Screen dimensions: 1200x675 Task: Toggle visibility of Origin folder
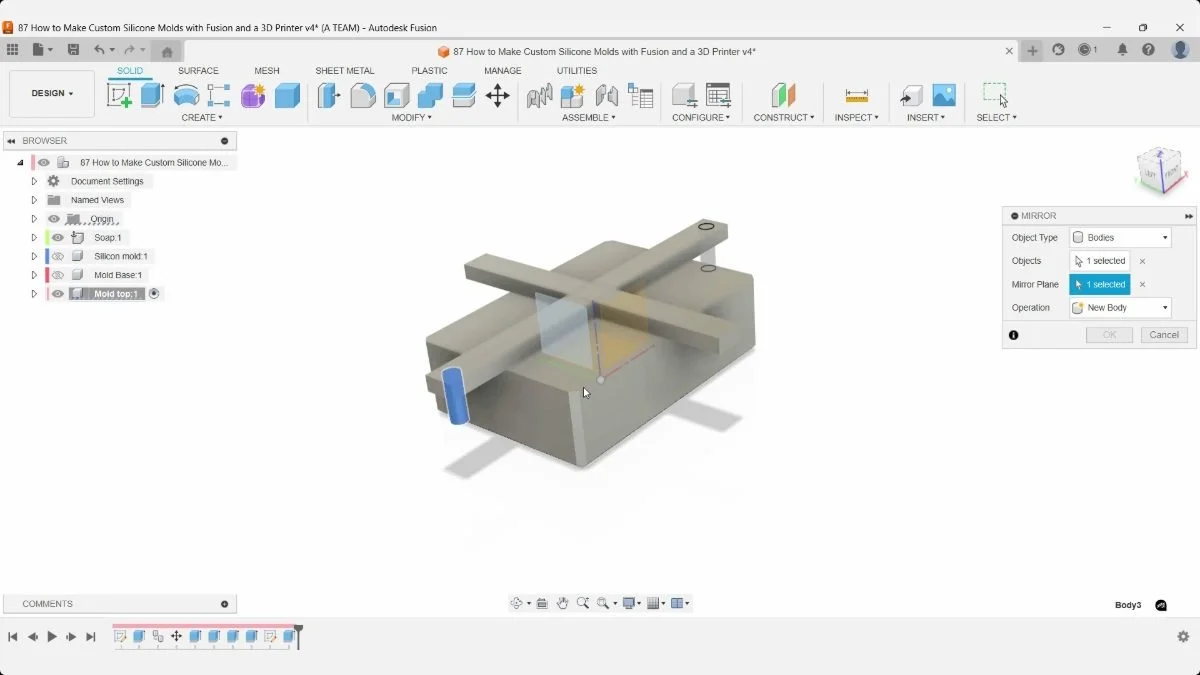[54, 219]
